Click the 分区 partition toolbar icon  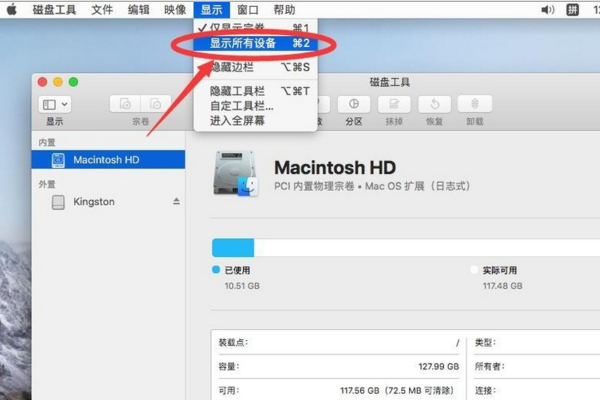click(354, 104)
